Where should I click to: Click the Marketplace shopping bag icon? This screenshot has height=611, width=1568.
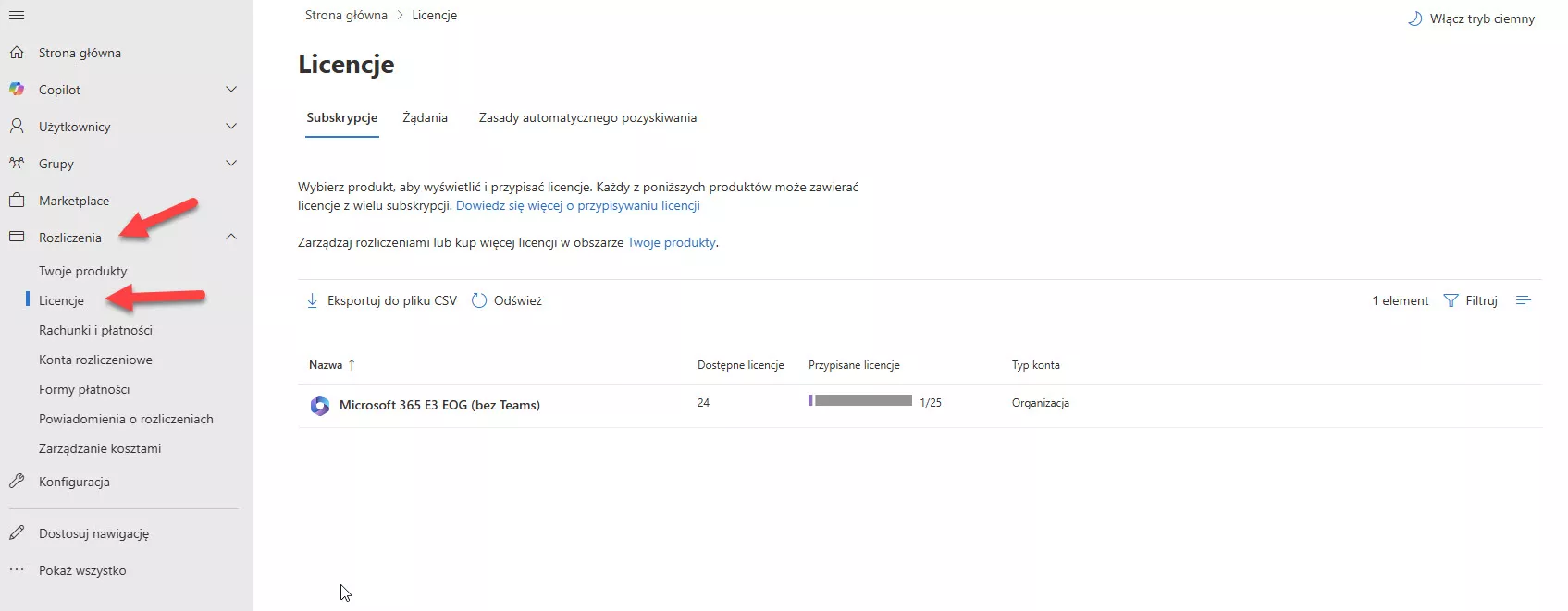point(17,201)
